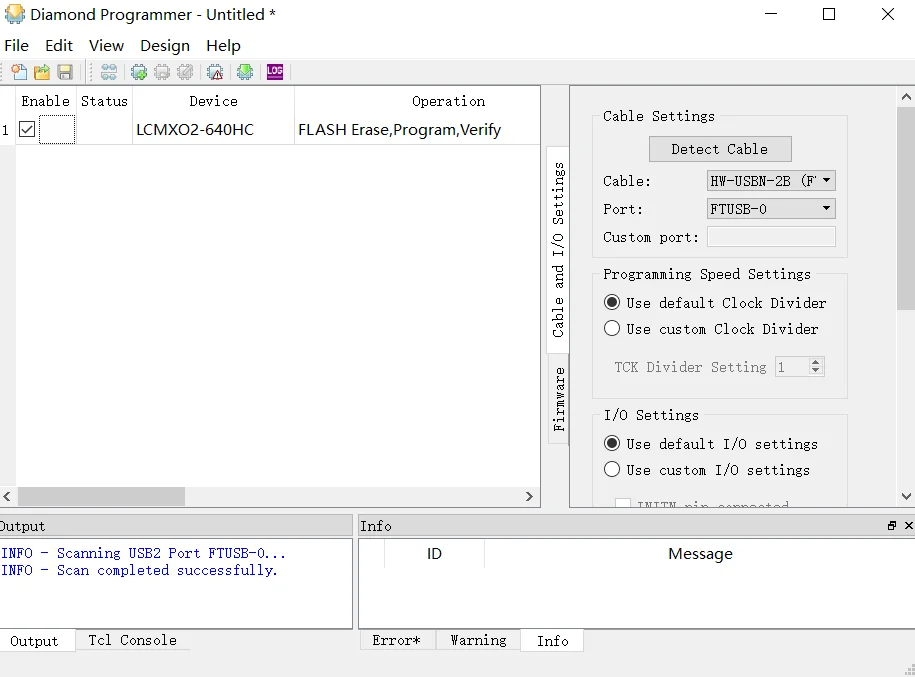Click the Scan device chain icon
Screen dimensions: 915x677
pos(110,71)
